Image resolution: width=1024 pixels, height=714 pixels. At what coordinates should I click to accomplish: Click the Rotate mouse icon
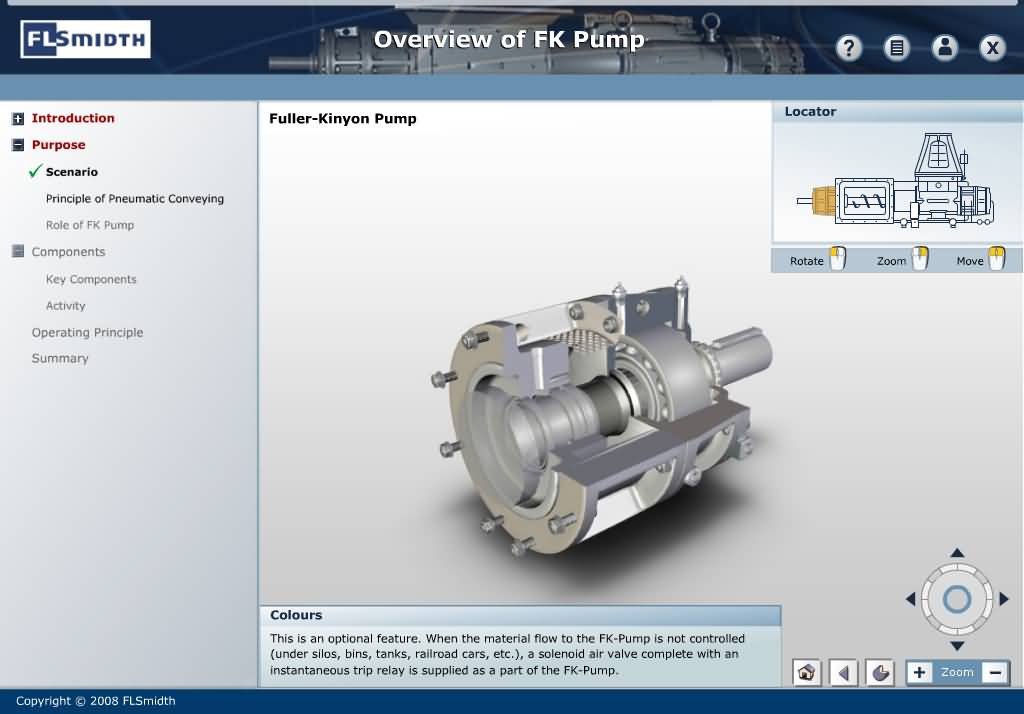click(837, 260)
